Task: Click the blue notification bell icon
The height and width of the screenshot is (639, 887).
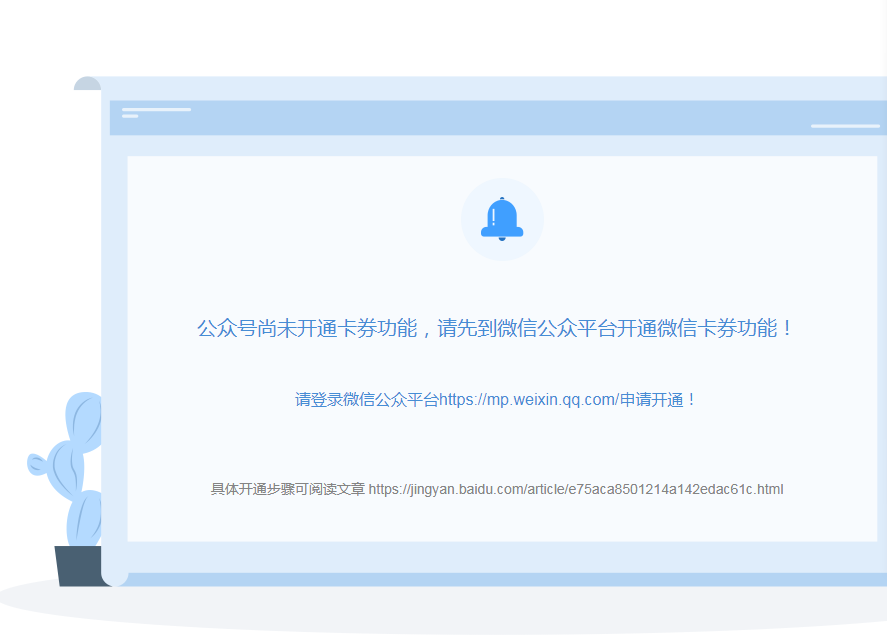Action: 502,219
